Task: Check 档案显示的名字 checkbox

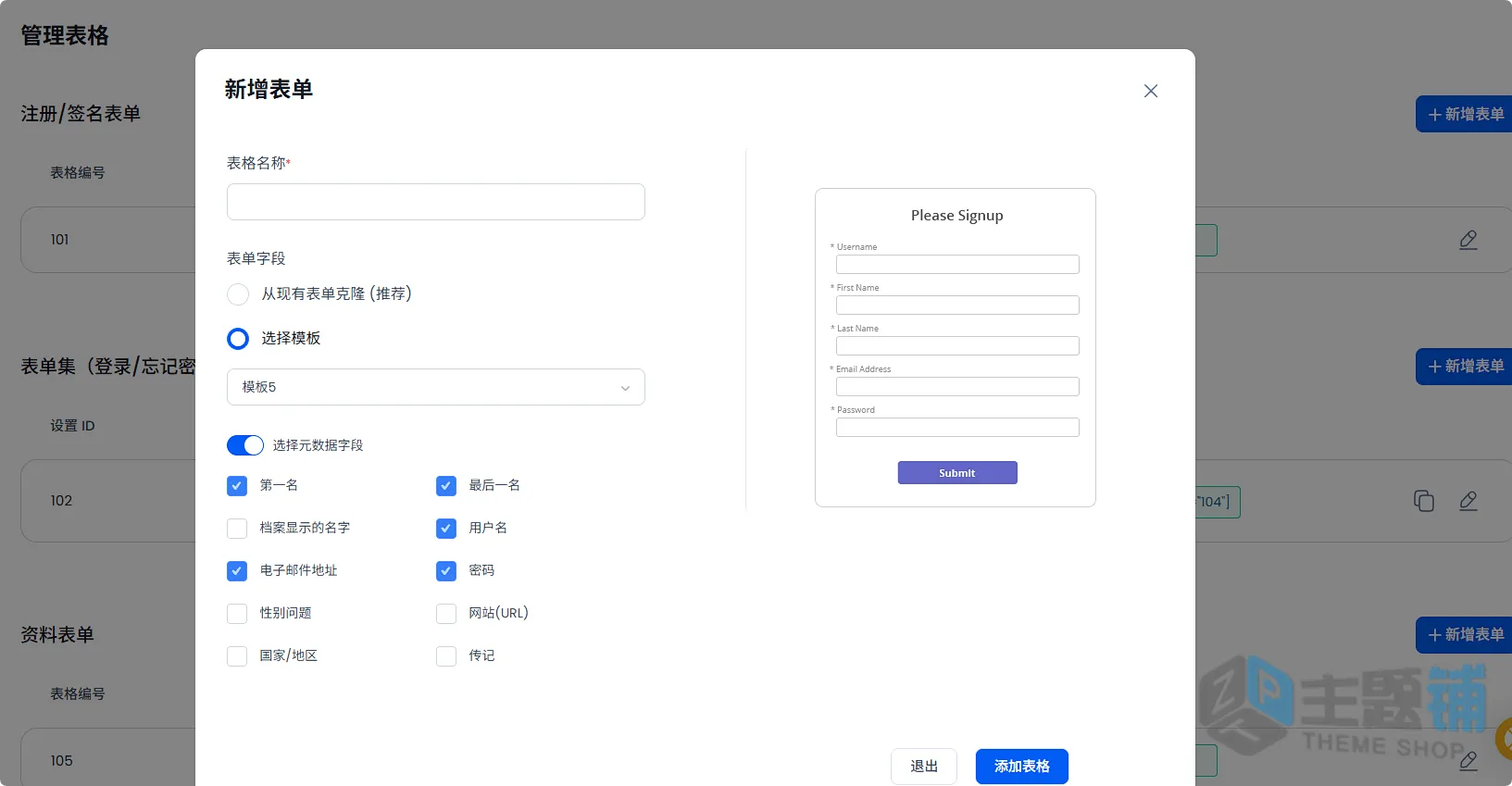Action: tap(237, 529)
